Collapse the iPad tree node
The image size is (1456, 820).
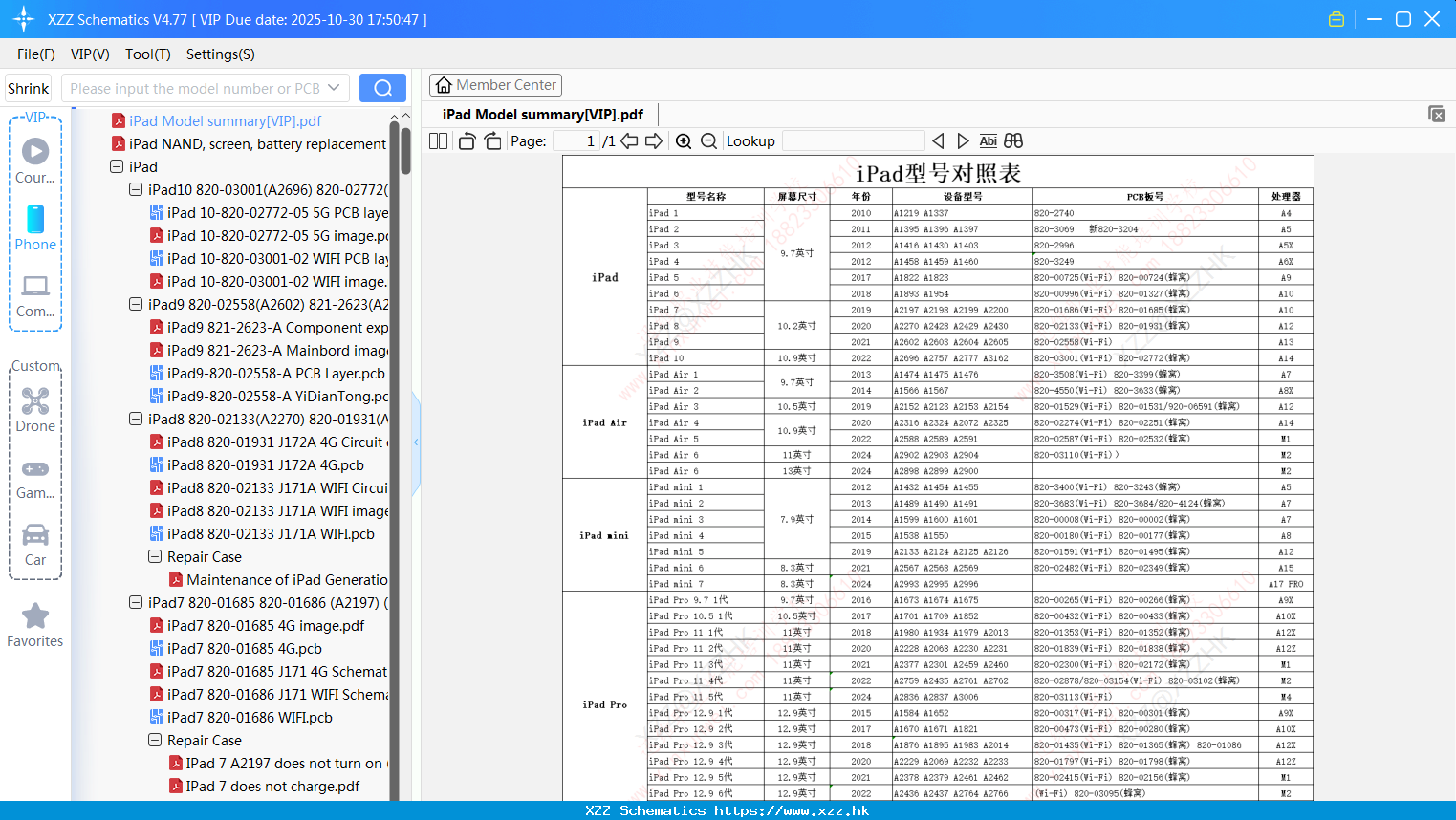pyautogui.click(x=117, y=166)
